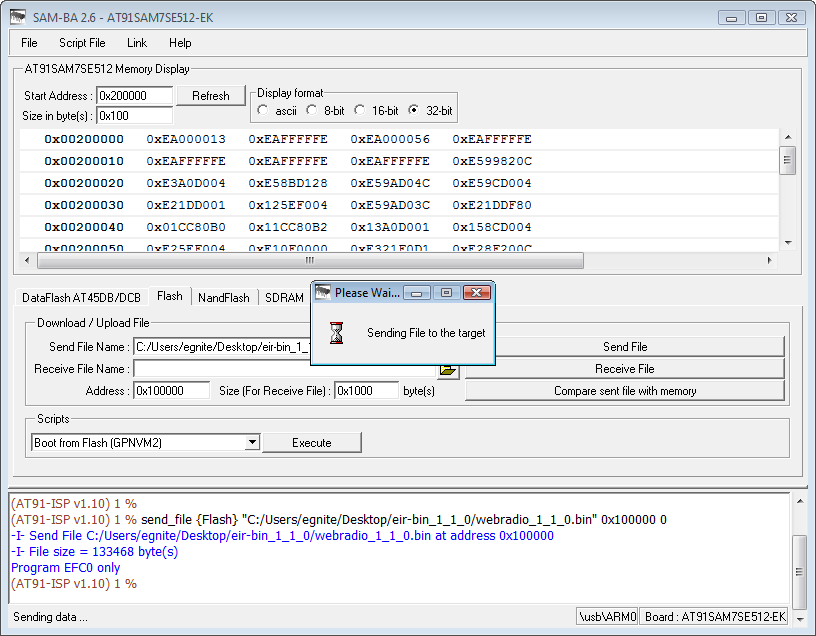
Task: Maximize the Please Wait dialog
Action: tap(447, 293)
